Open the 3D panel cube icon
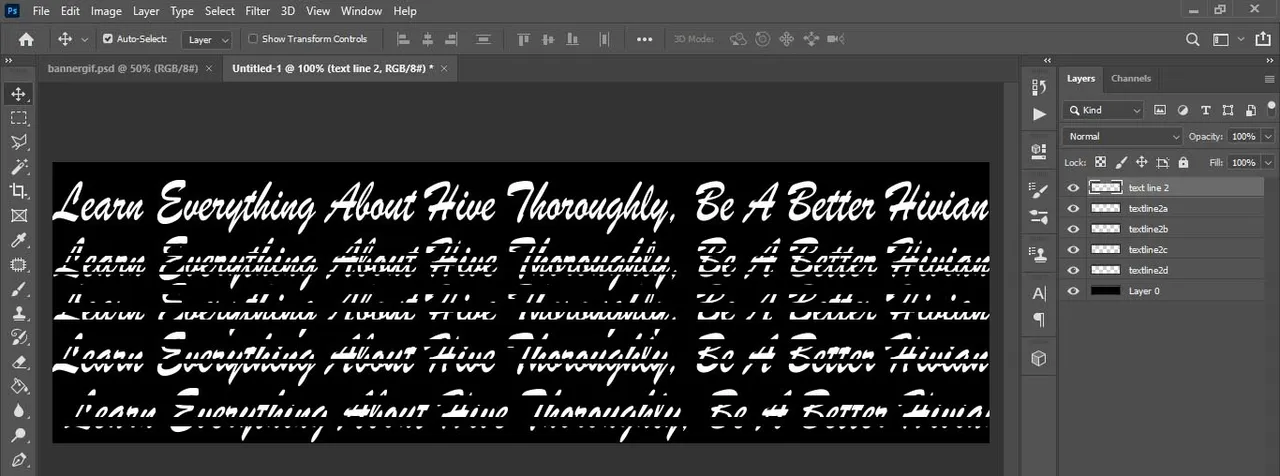The width and height of the screenshot is (1280, 476). (1039, 357)
